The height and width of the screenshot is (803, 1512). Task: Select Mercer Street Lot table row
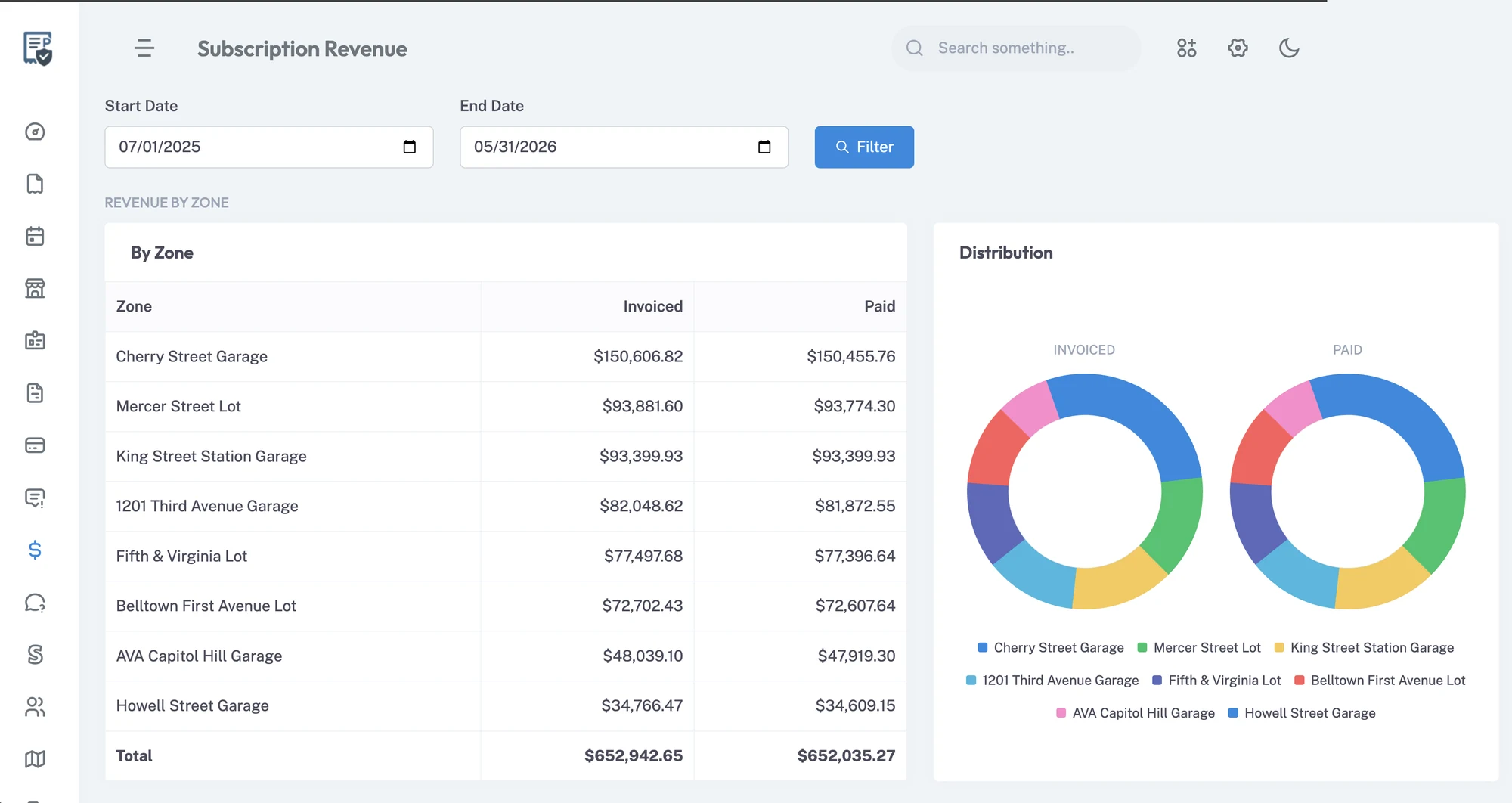[506, 407]
